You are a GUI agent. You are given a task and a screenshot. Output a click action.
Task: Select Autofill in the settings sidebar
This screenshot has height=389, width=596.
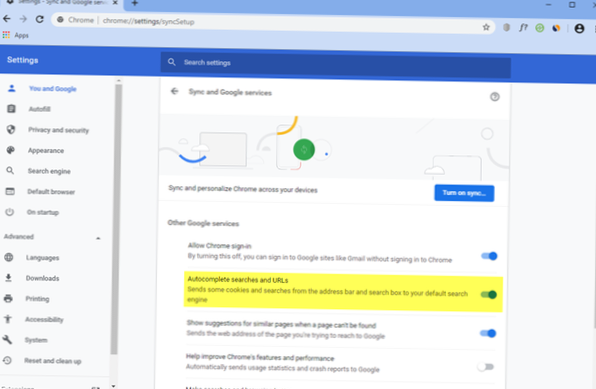click(x=40, y=109)
